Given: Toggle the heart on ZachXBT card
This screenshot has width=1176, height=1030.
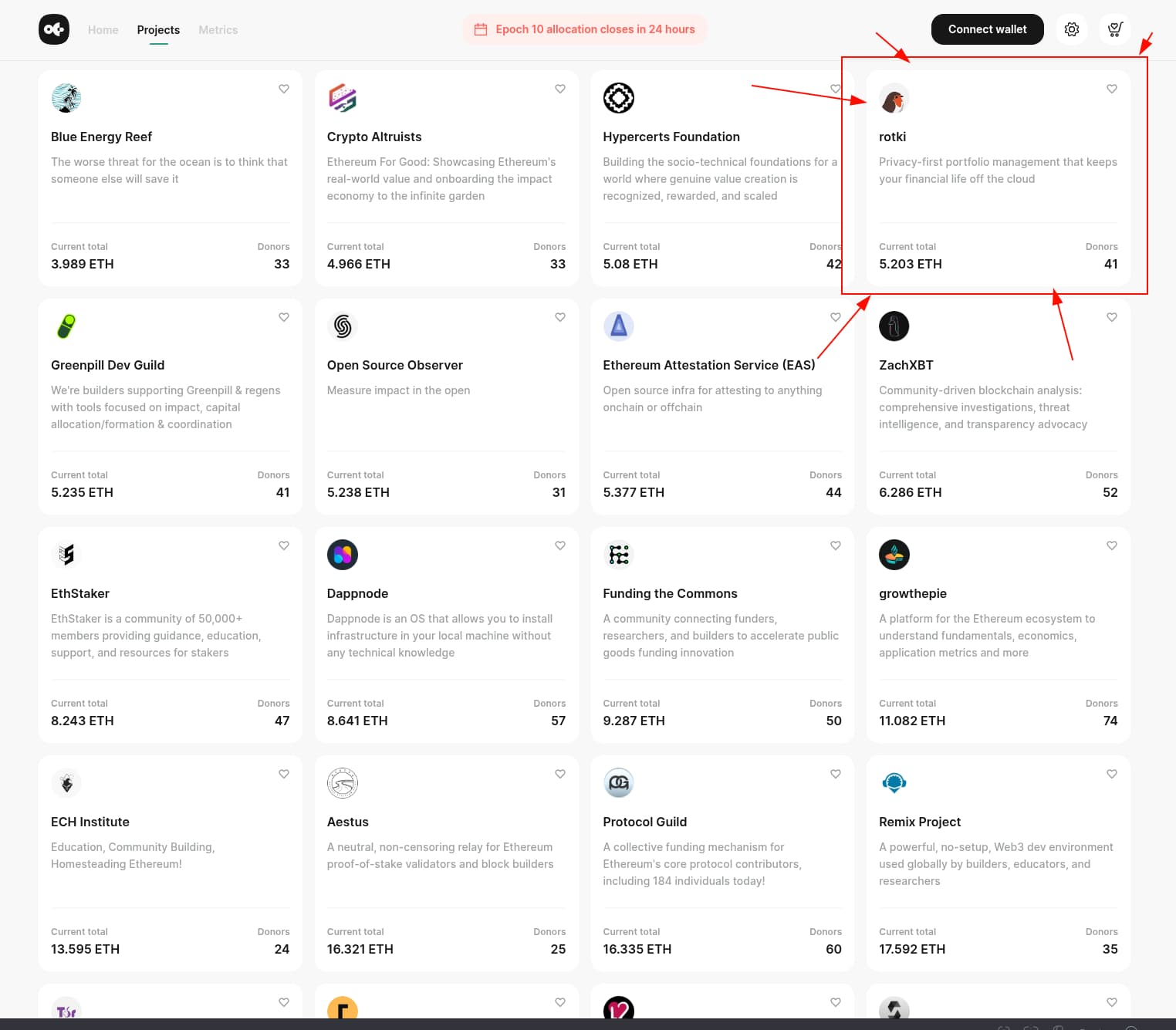Looking at the screenshot, I should coord(1112,317).
